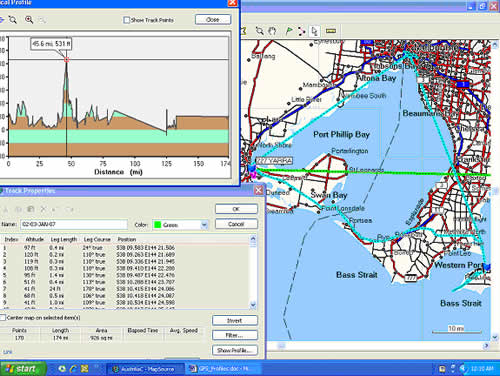Select the yellow Distance/Bearing ruler tool
This screenshot has height=376, width=500.
[331, 31]
